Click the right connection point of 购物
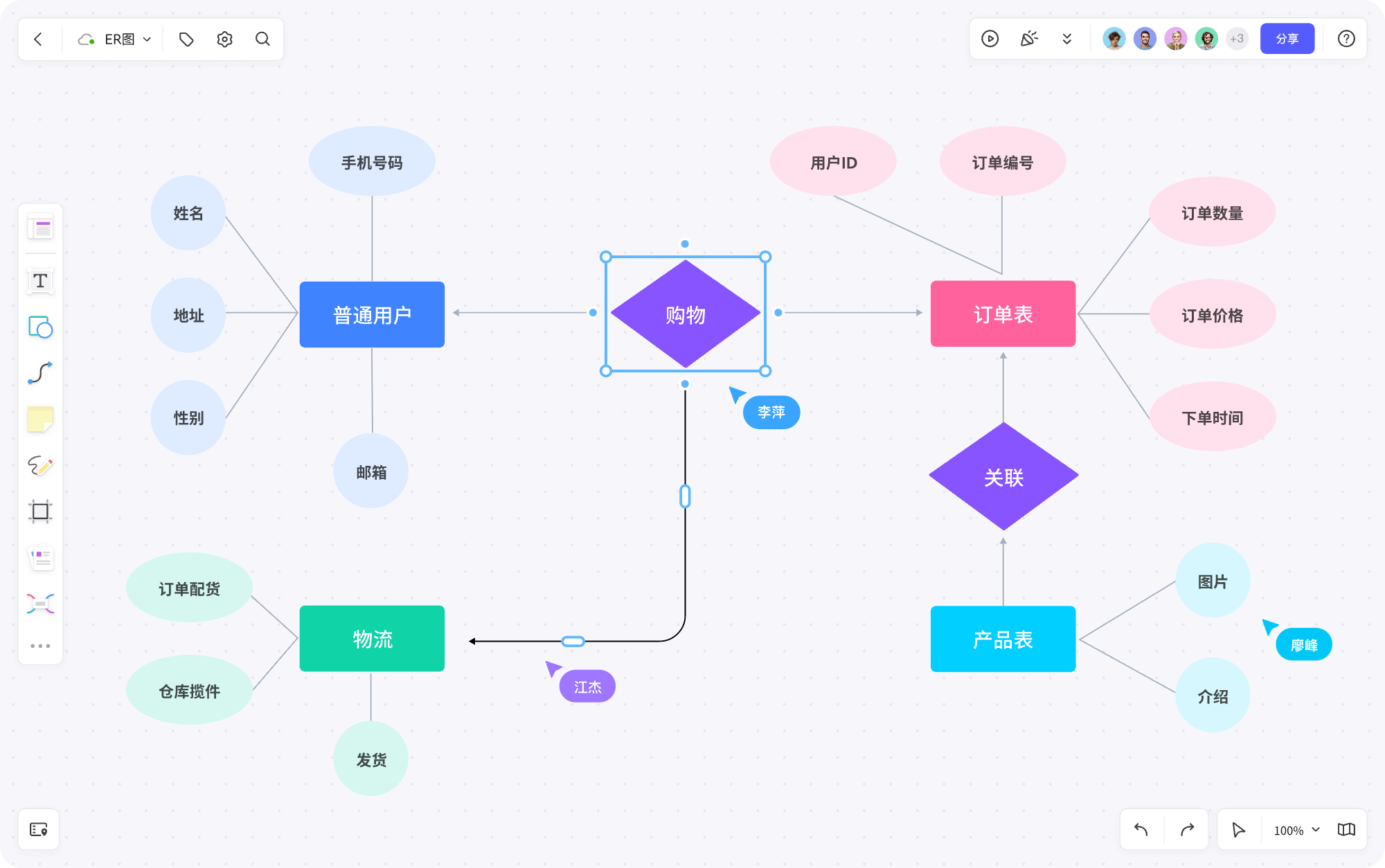This screenshot has height=868, width=1385. click(778, 313)
